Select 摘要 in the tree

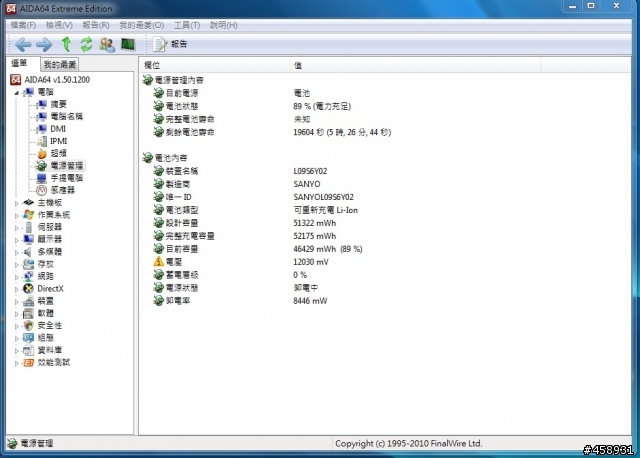point(58,104)
